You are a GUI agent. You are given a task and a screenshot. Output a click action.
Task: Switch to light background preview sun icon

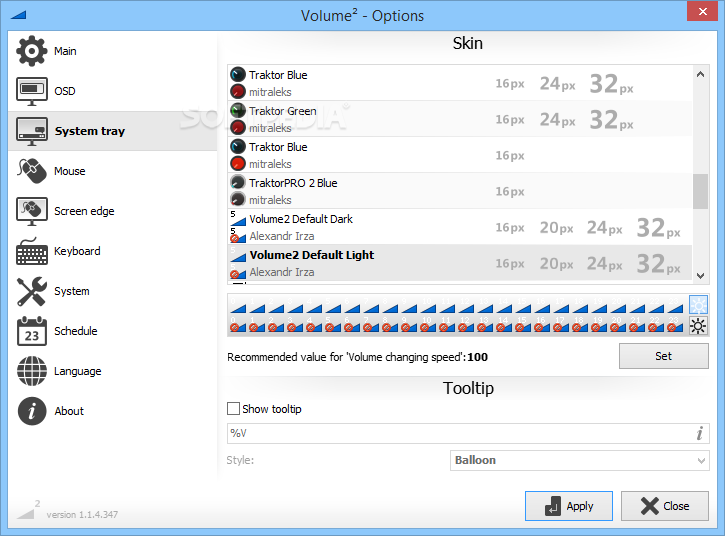(x=698, y=305)
